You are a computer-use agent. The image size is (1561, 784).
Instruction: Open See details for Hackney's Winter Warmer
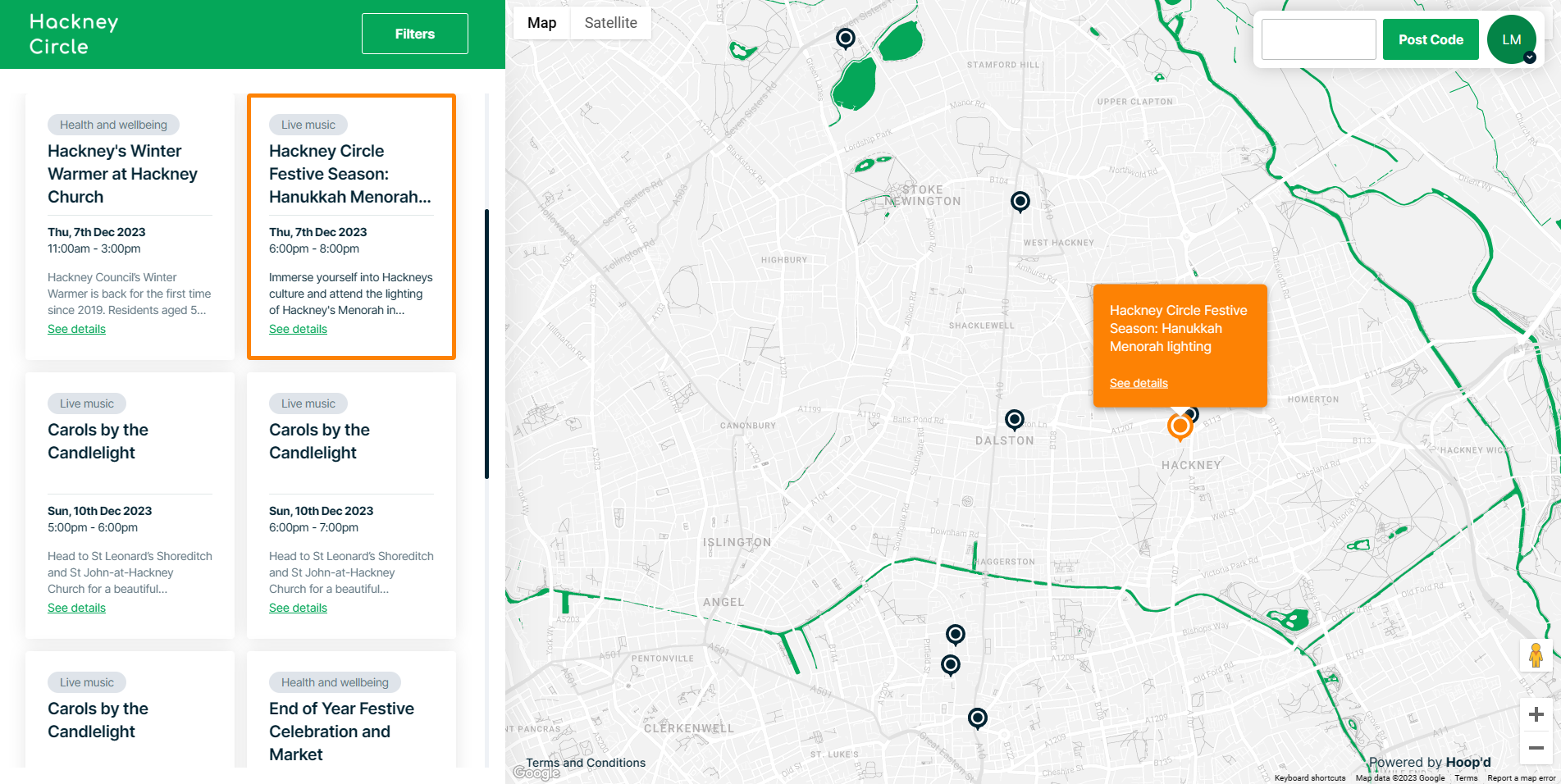pos(76,329)
